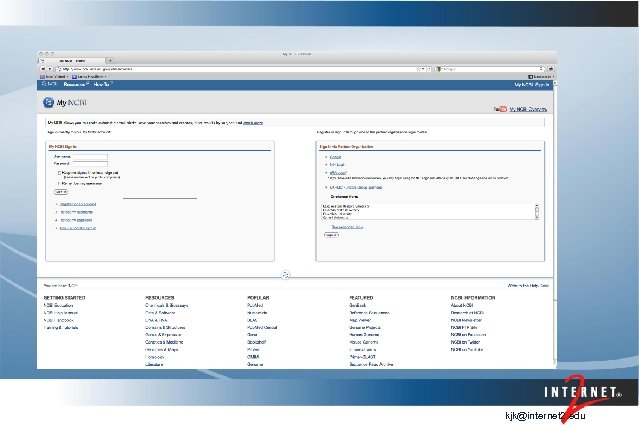This screenshot has height=425, width=639.
Task: Open the address bar history dropdown arrow
Action: [423, 69]
